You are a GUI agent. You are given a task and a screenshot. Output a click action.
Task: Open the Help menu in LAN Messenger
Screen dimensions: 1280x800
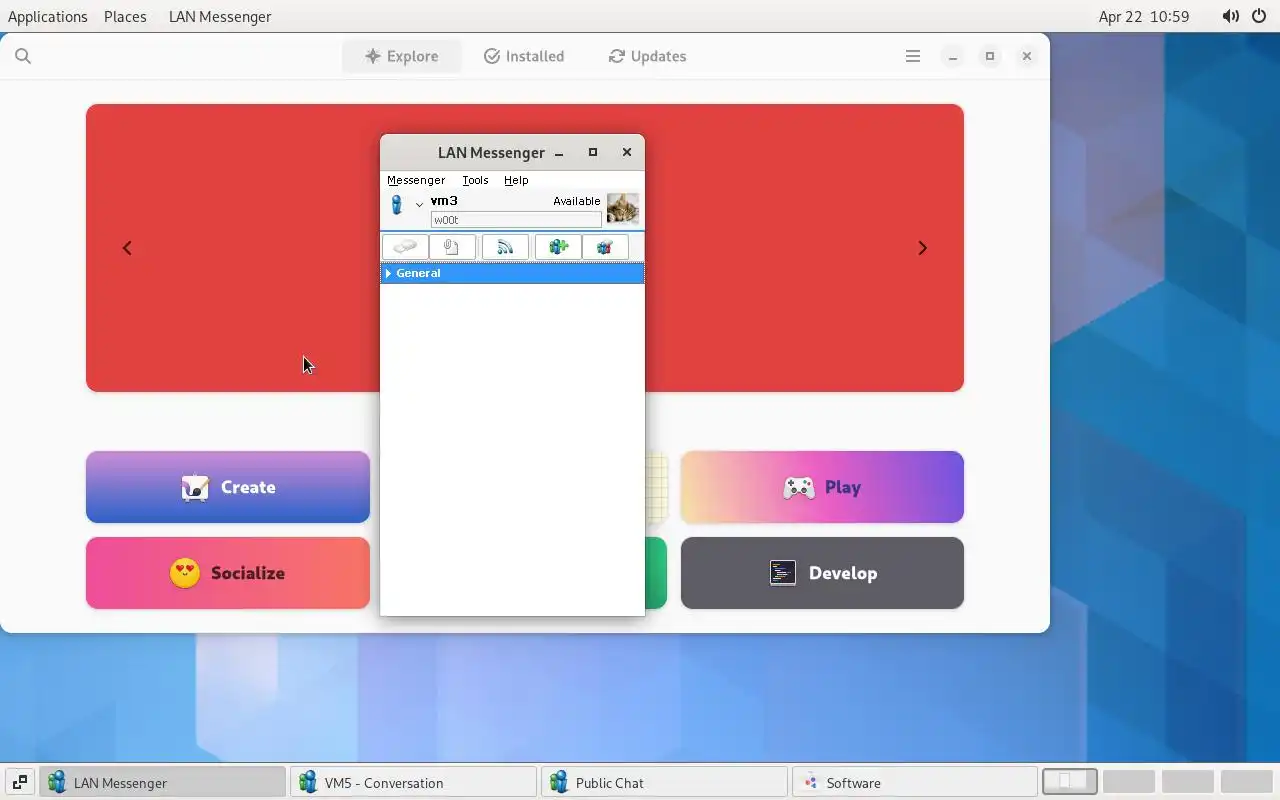pyautogui.click(x=516, y=180)
